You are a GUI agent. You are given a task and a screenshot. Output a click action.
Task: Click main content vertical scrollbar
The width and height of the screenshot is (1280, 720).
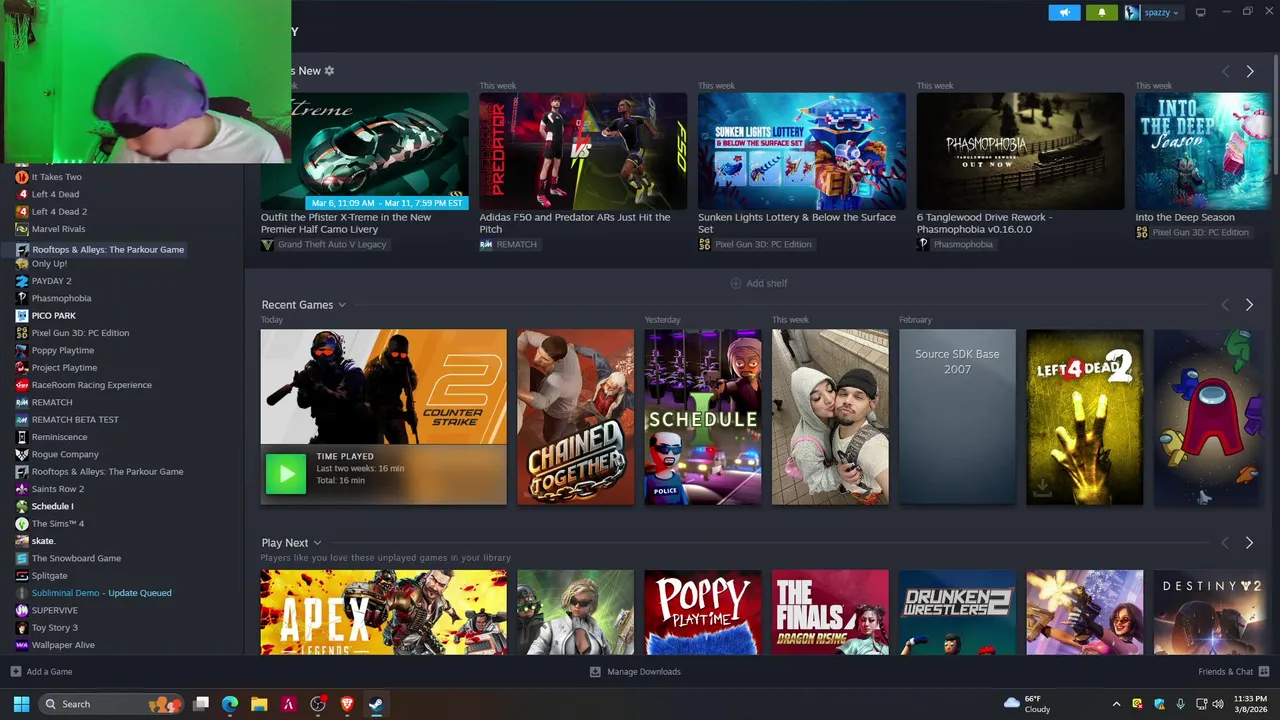(1275, 117)
